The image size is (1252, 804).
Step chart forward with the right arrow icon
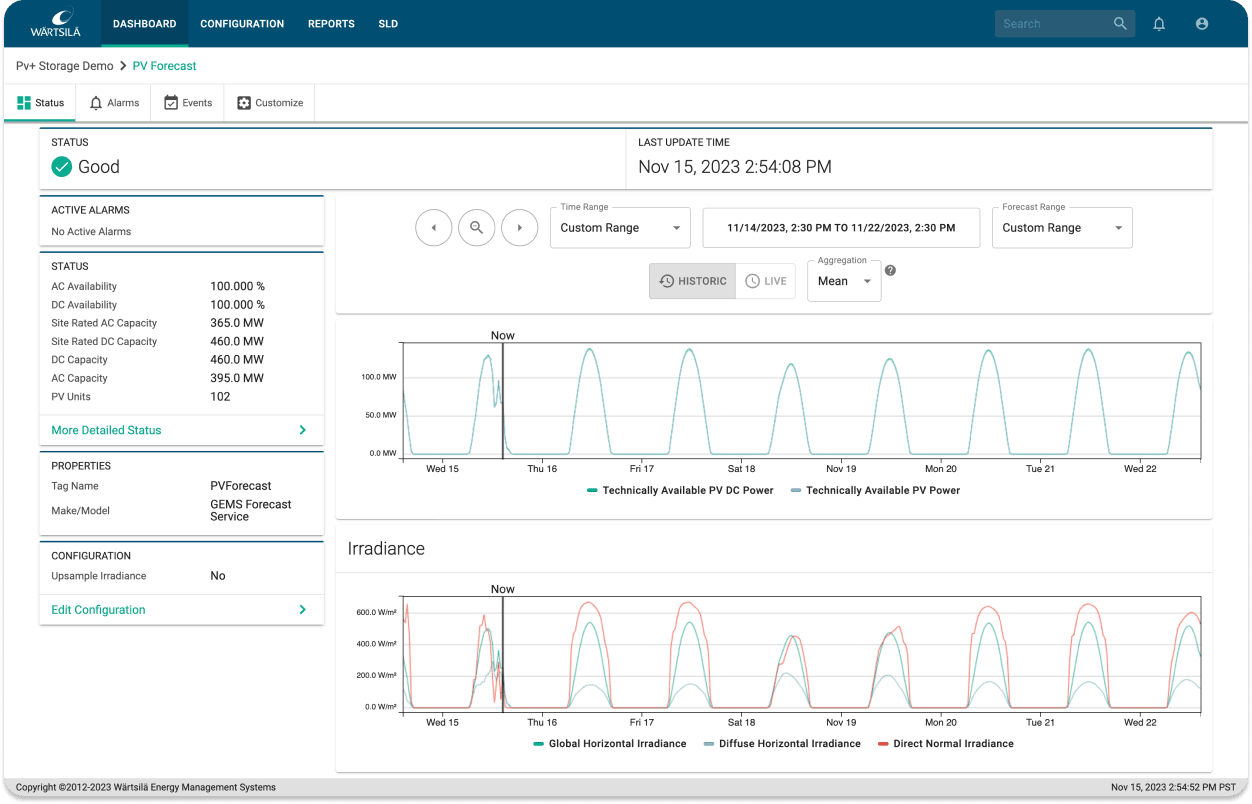tap(519, 227)
